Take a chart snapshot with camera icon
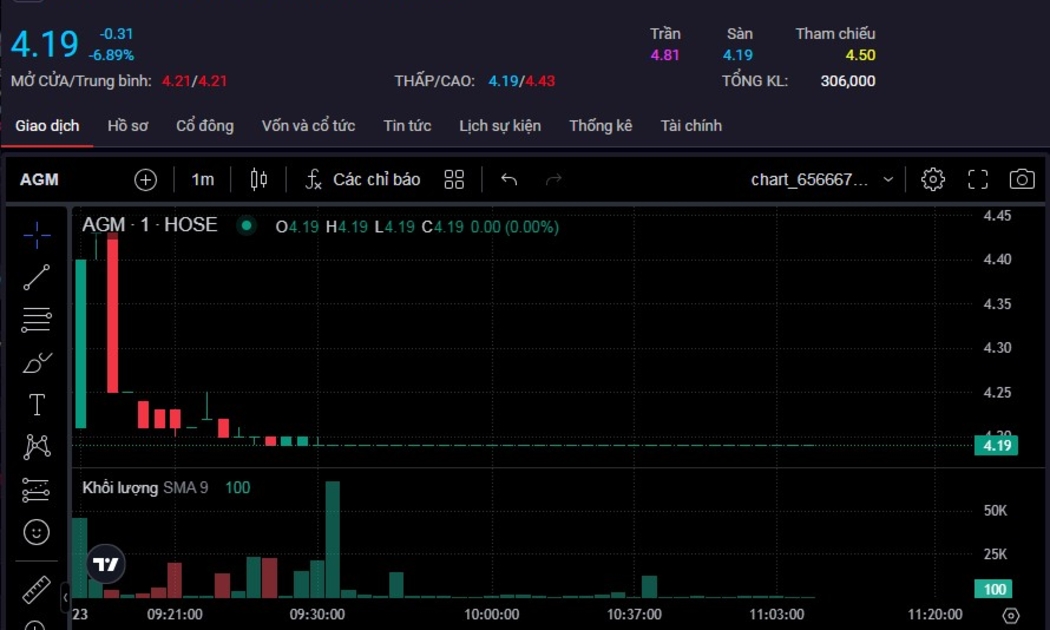This screenshot has height=630, width=1050. click(x=1021, y=179)
